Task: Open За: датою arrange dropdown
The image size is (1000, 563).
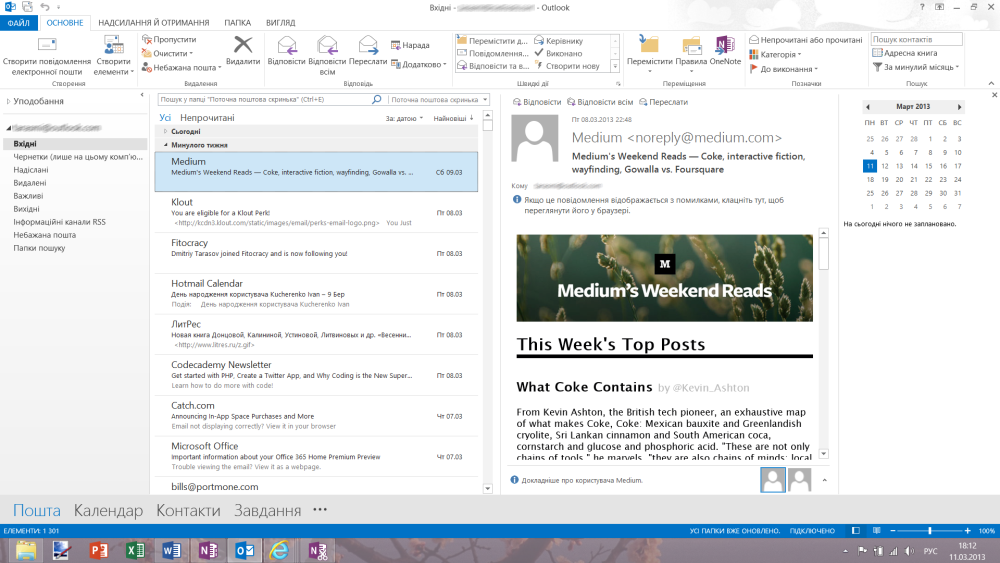Action: tap(404, 118)
